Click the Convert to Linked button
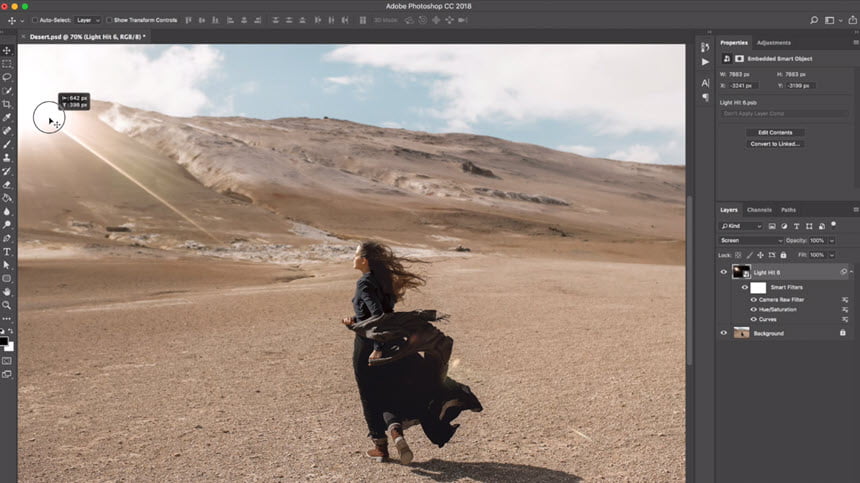 click(775, 144)
